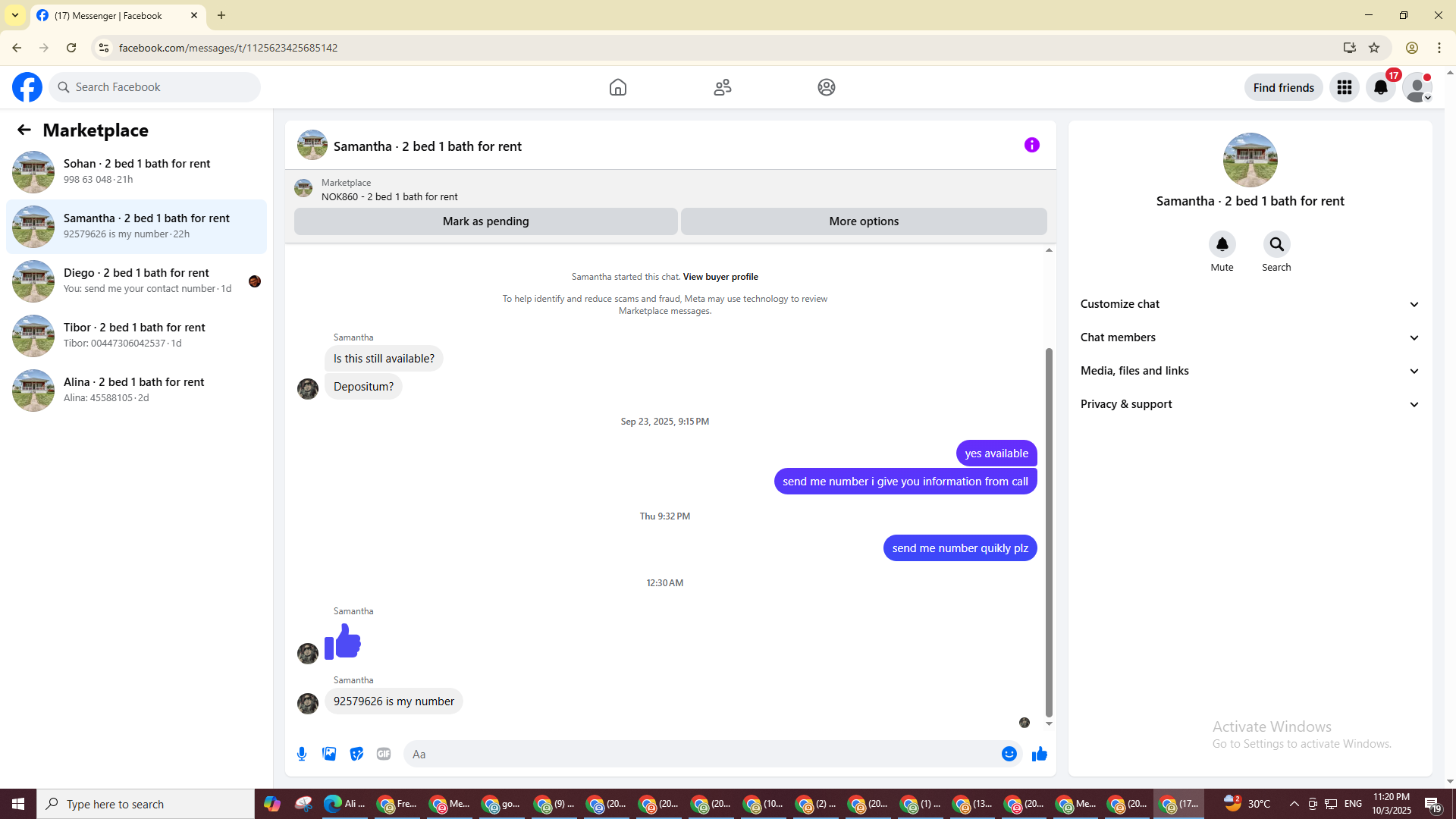Show hidden system tray icons
The image size is (1456, 819).
pos(1294,804)
